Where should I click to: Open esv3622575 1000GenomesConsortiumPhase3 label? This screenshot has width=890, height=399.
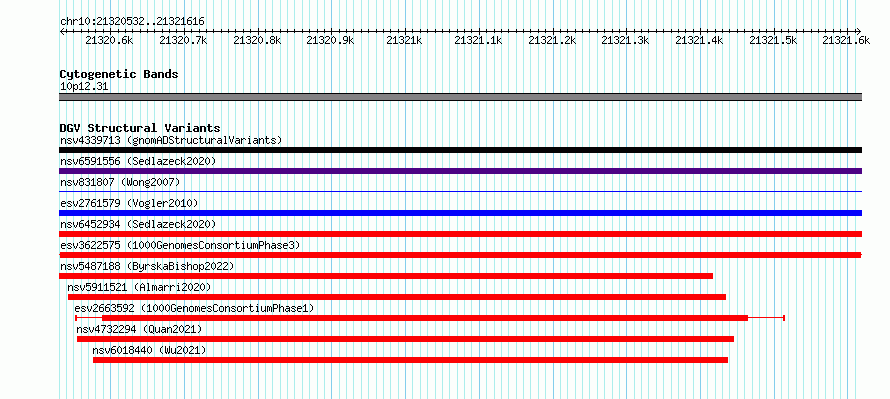pos(180,245)
